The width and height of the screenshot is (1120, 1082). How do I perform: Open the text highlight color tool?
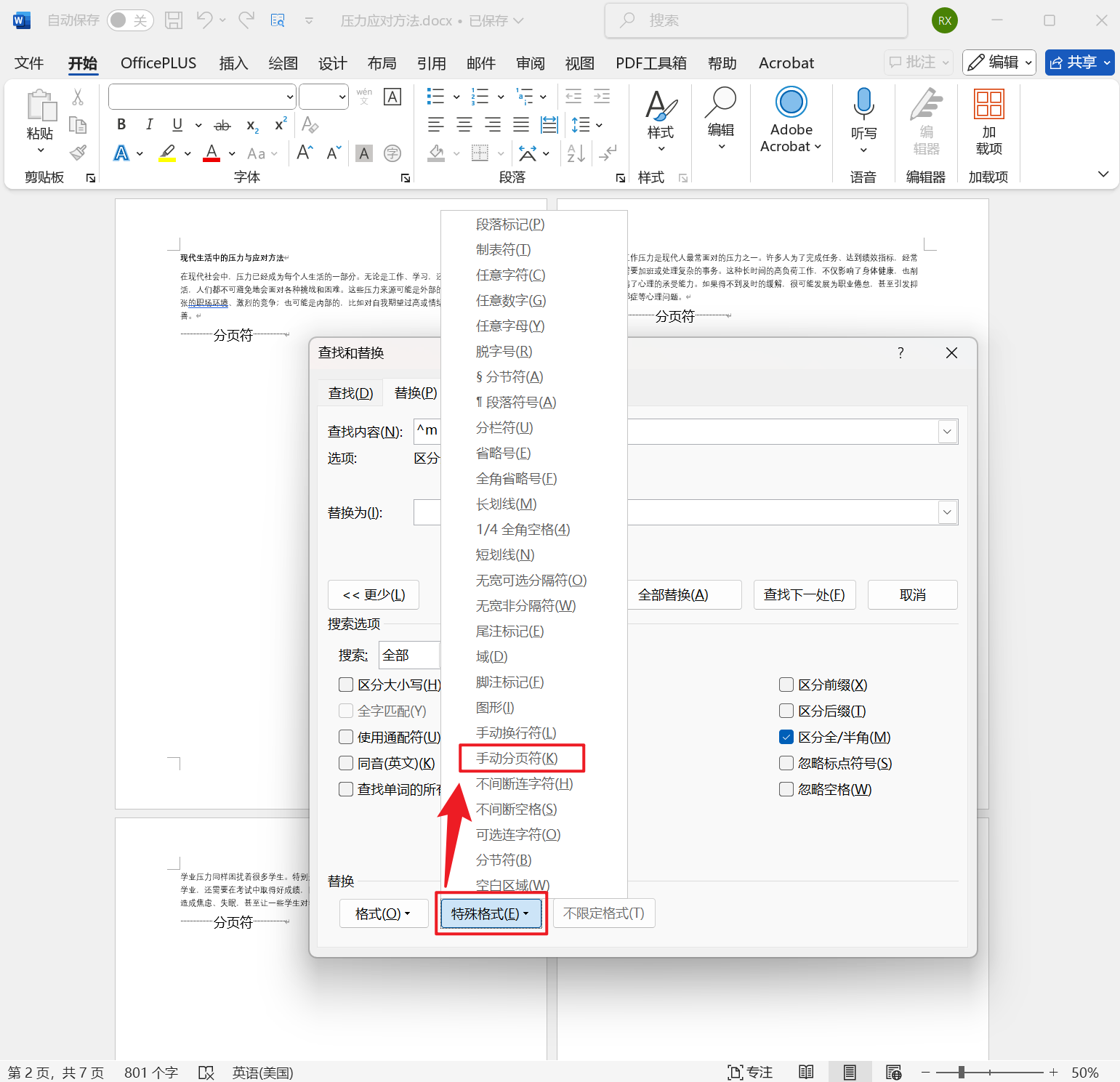166,153
